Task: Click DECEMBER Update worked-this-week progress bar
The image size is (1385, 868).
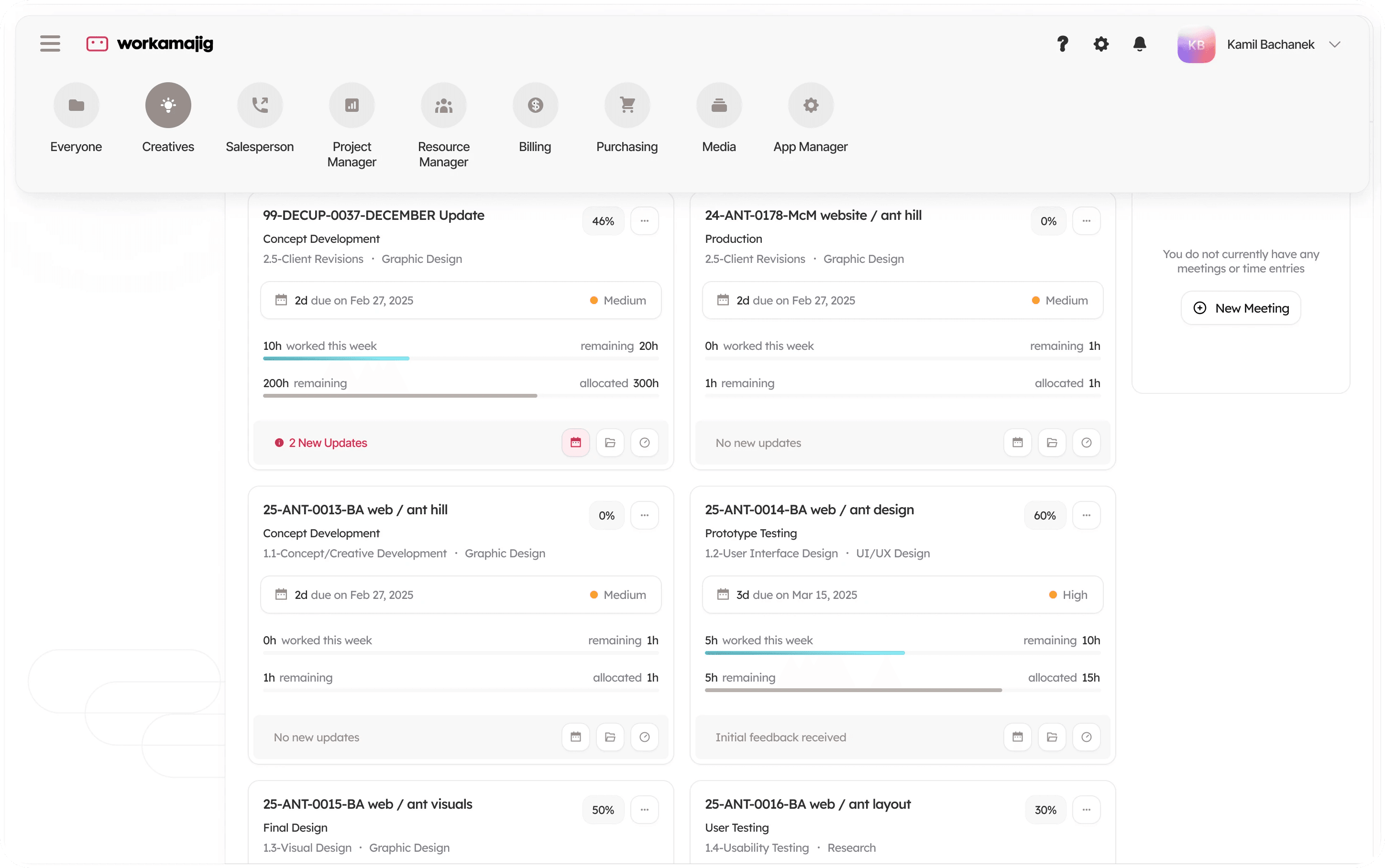Action: click(x=461, y=359)
